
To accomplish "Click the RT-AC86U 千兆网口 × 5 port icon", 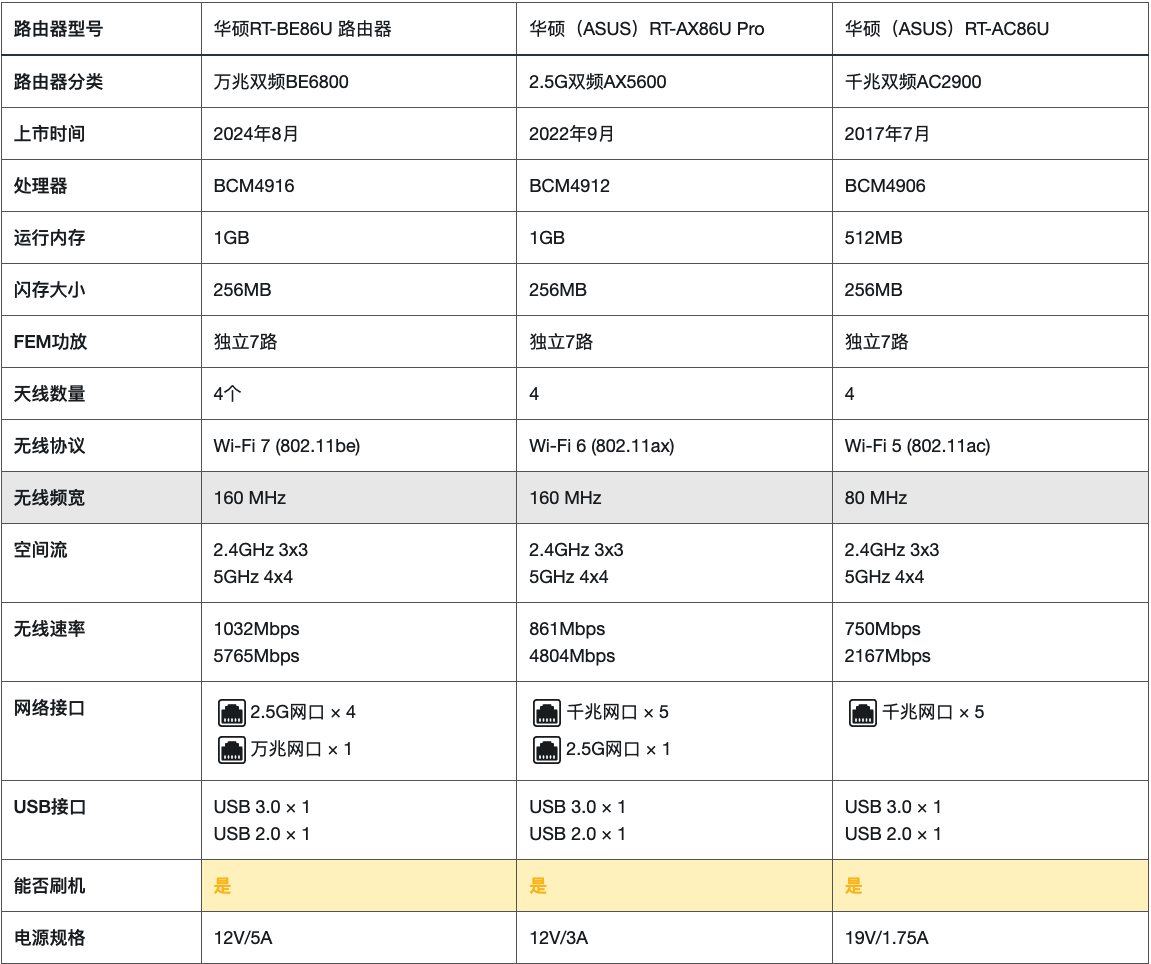I will pos(863,713).
